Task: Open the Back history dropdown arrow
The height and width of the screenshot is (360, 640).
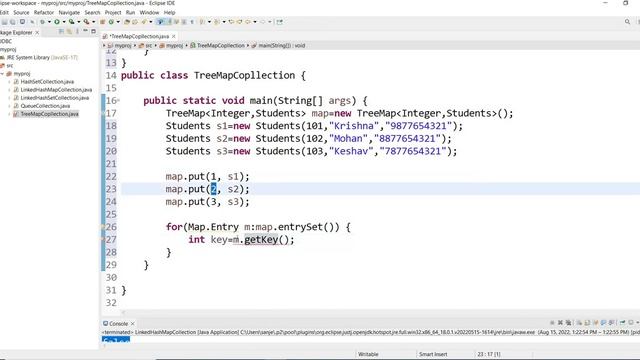Action: (255, 22)
